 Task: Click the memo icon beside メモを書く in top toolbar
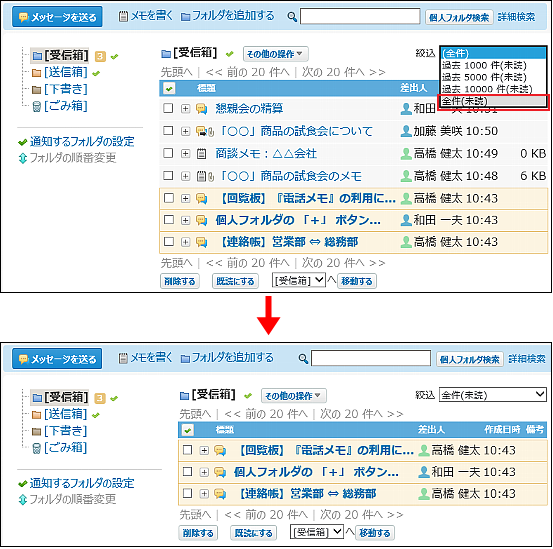[123, 17]
